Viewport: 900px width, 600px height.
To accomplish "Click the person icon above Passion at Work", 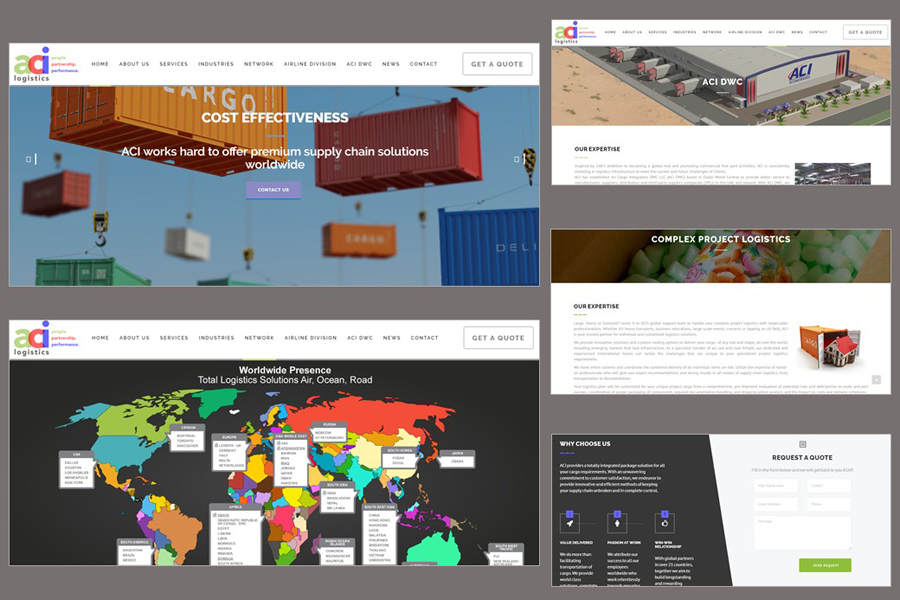I will point(617,521).
